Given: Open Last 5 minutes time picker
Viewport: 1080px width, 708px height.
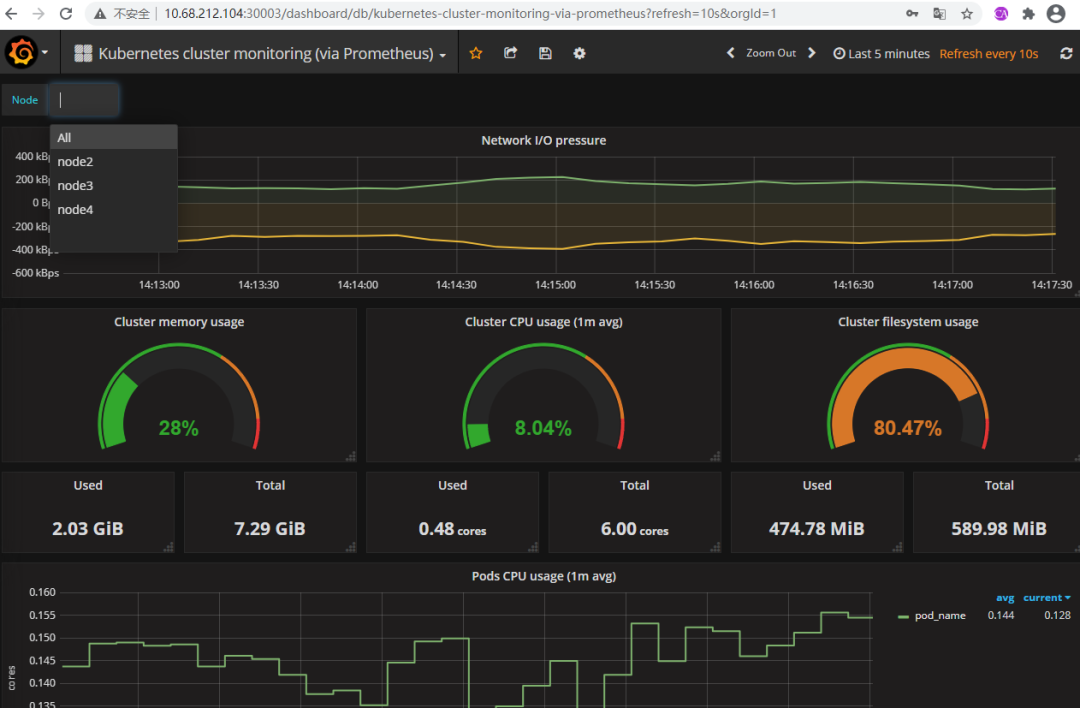Looking at the screenshot, I should pos(881,53).
